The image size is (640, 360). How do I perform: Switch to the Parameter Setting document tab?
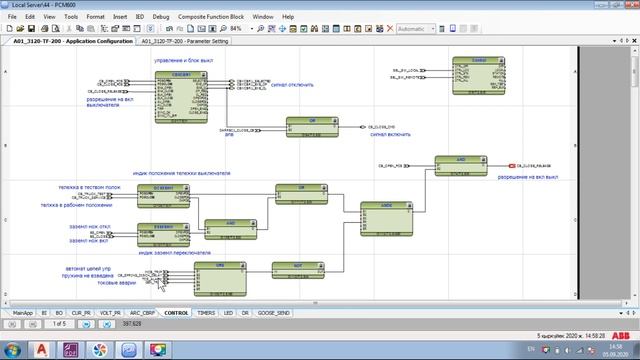[184, 41]
